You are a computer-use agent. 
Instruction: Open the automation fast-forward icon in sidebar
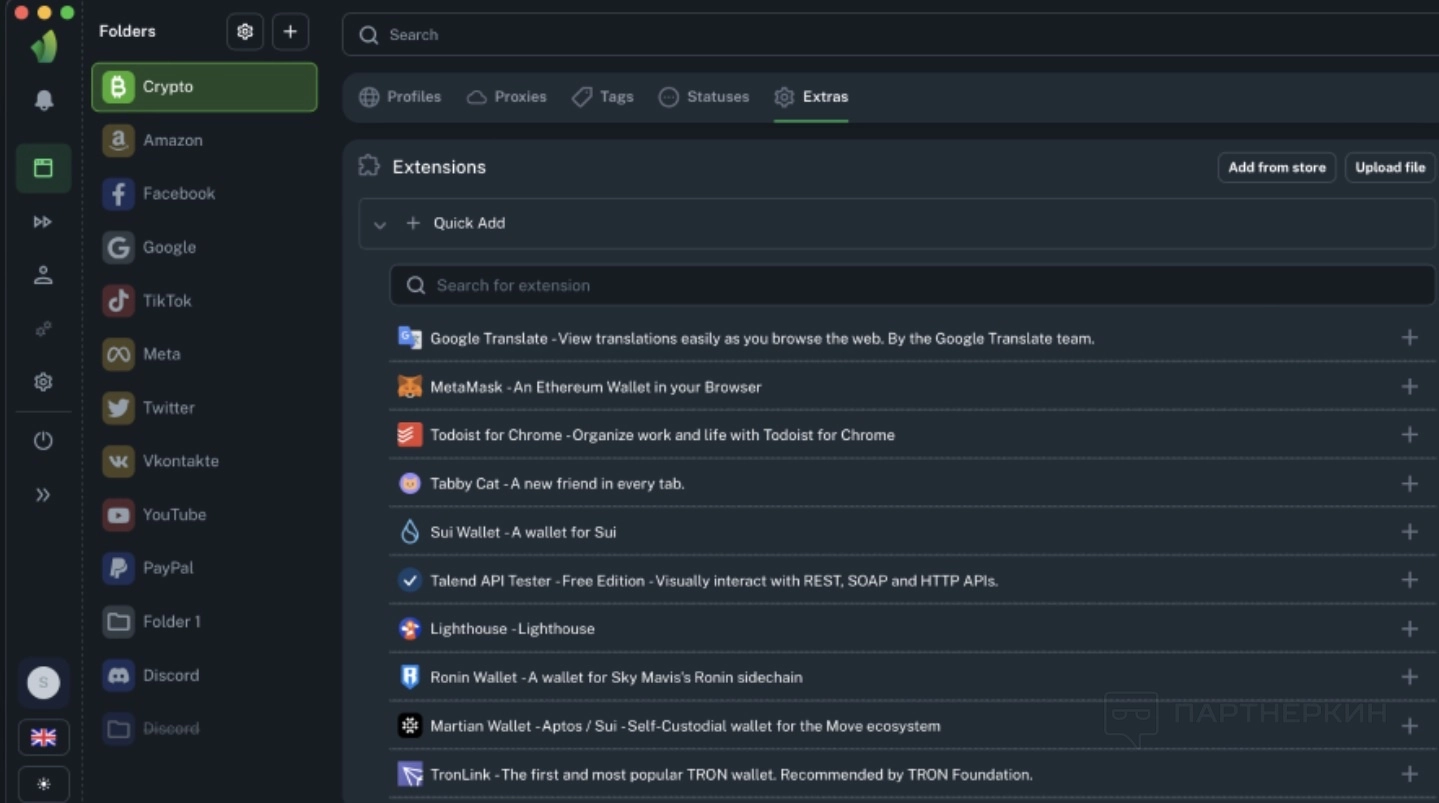point(43,222)
